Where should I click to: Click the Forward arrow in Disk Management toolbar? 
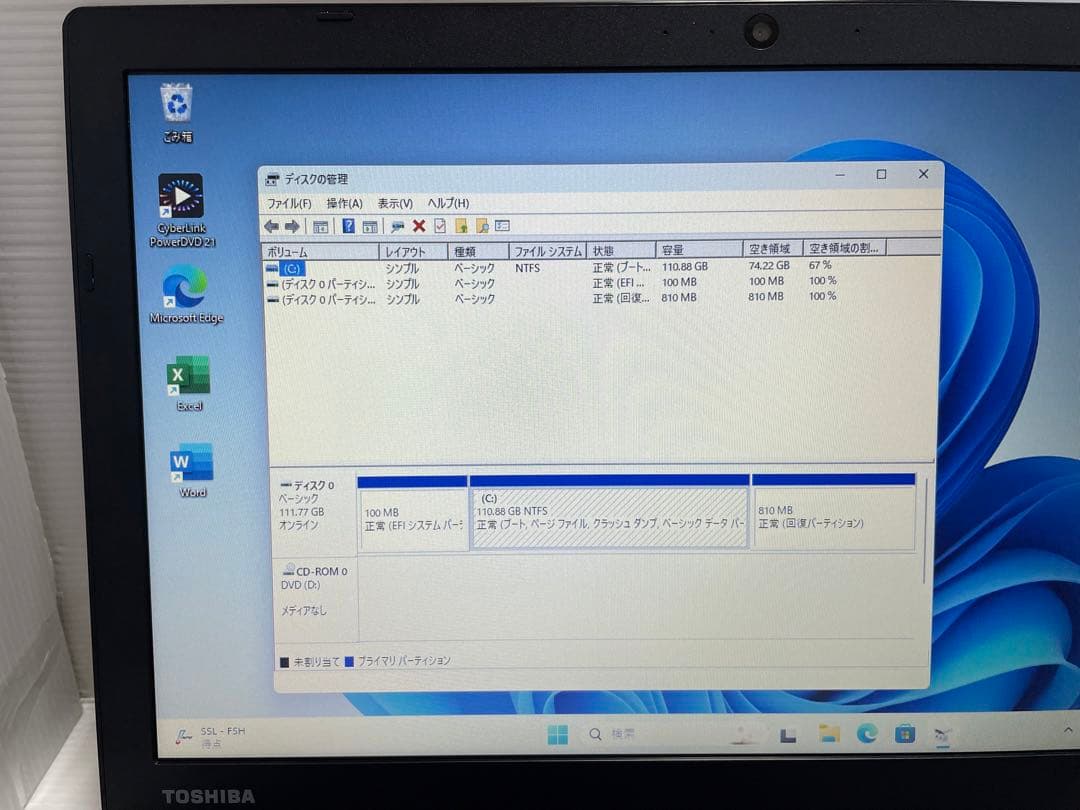pyautogui.click(x=291, y=226)
